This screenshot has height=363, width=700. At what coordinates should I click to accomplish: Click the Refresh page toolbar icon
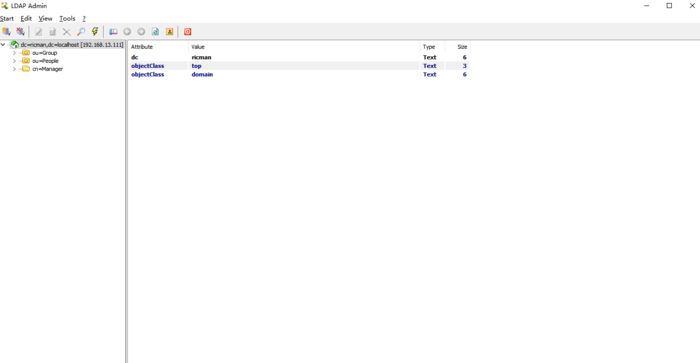click(155, 32)
